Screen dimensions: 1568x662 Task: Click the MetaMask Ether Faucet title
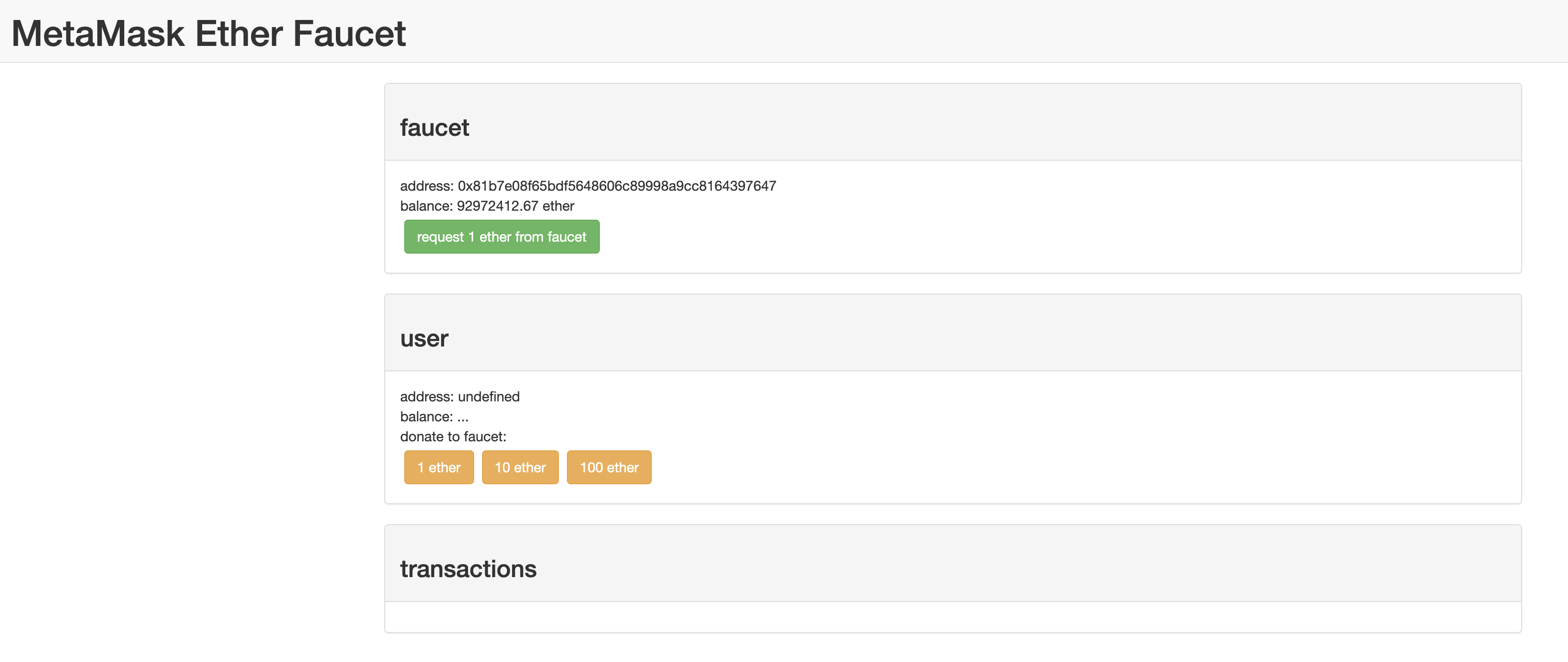click(x=208, y=33)
